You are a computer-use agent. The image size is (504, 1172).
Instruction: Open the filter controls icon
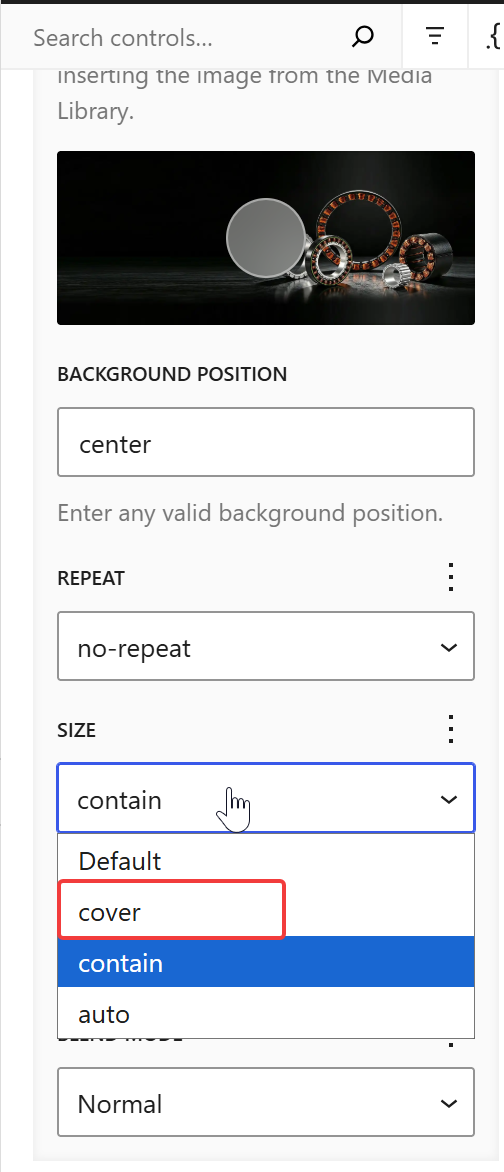(x=434, y=37)
